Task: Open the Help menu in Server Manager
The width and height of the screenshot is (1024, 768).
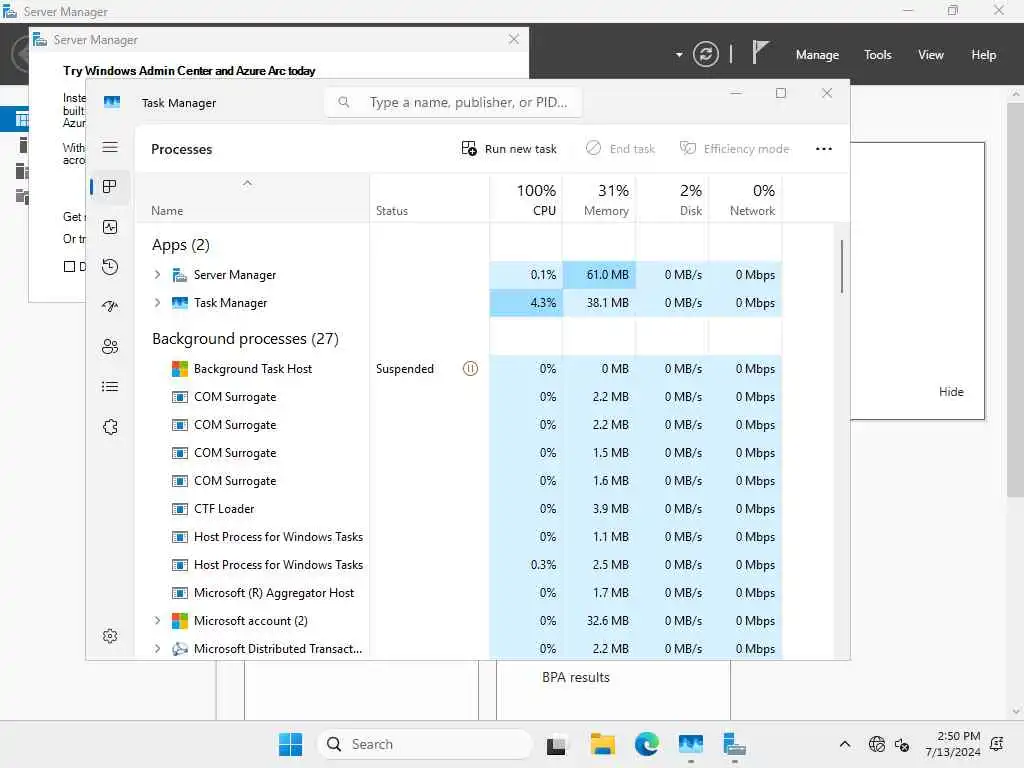Action: (984, 55)
